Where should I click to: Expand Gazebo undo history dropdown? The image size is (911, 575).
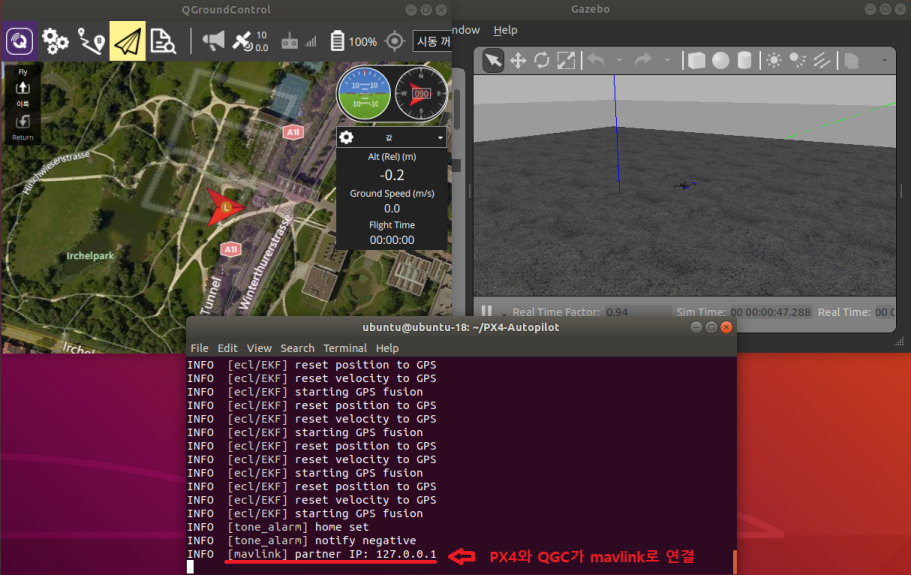tap(619, 60)
